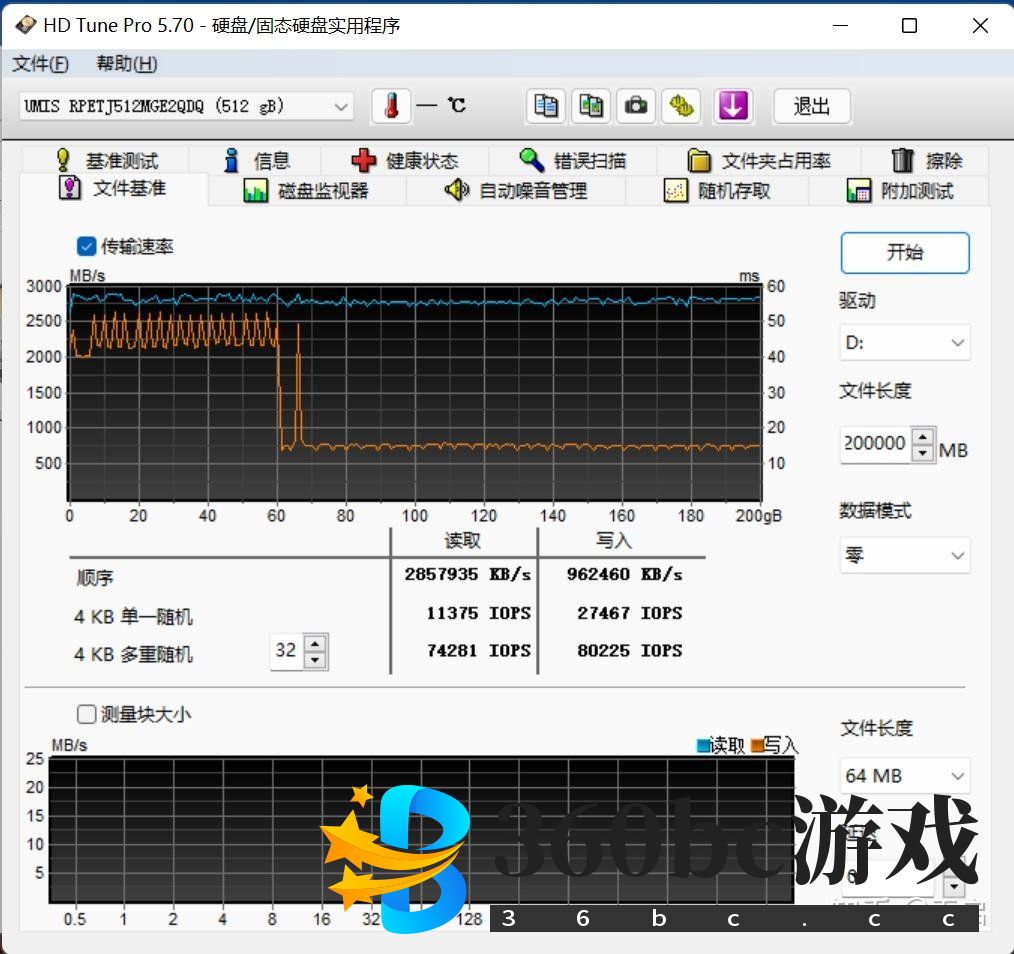This screenshot has width=1014, height=954.
Task: Click the camera save screenshot icon
Action: pos(636,106)
